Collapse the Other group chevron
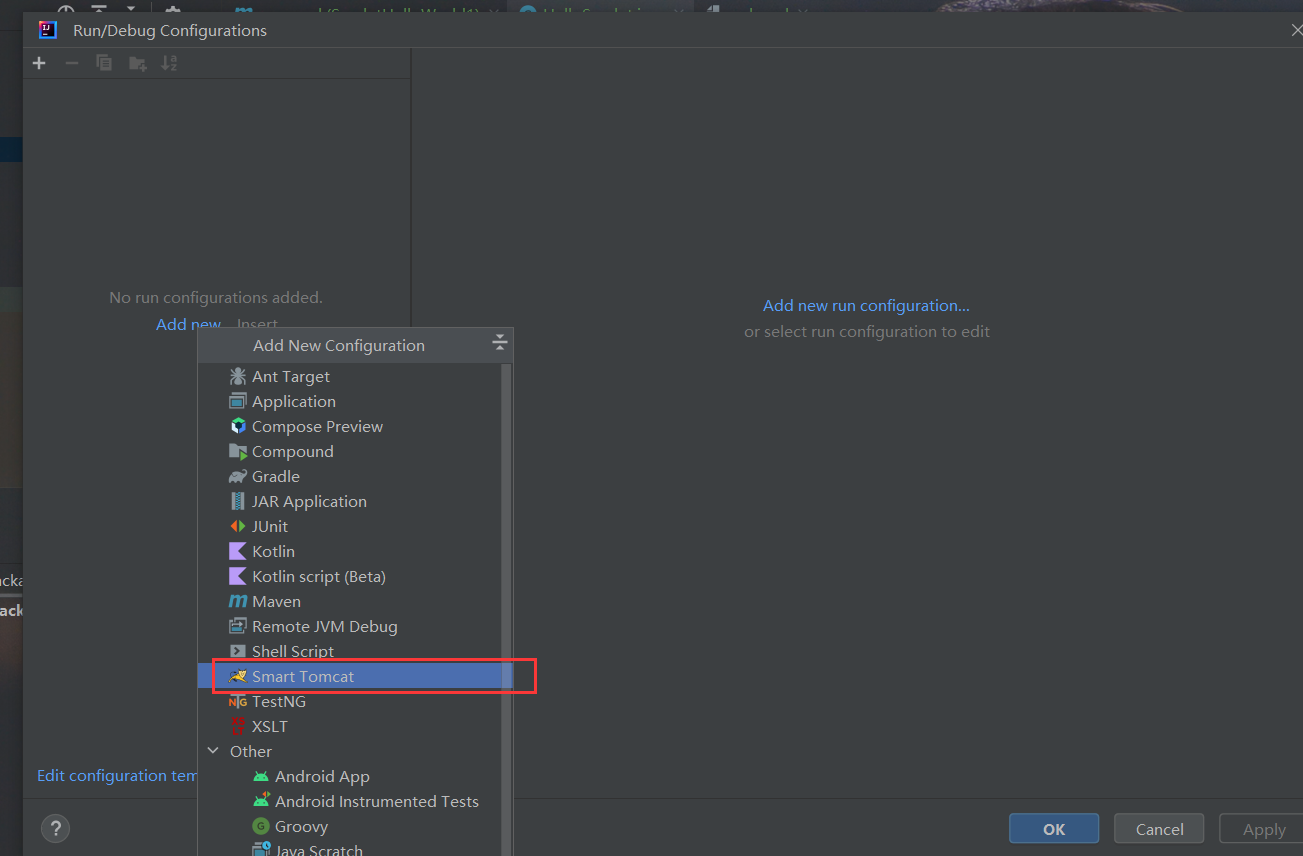 tap(213, 751)
